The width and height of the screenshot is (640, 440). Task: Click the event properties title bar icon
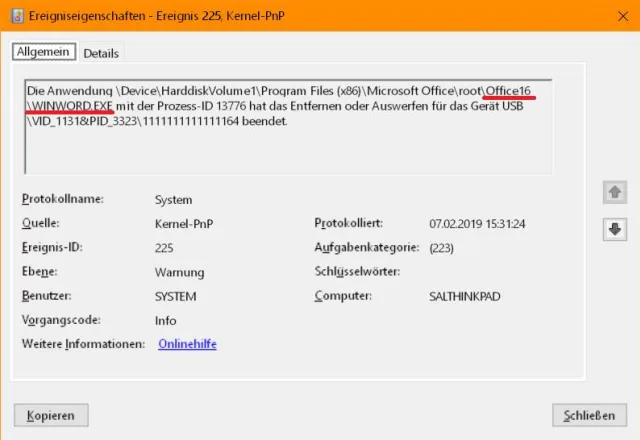(x=18, y=16)
